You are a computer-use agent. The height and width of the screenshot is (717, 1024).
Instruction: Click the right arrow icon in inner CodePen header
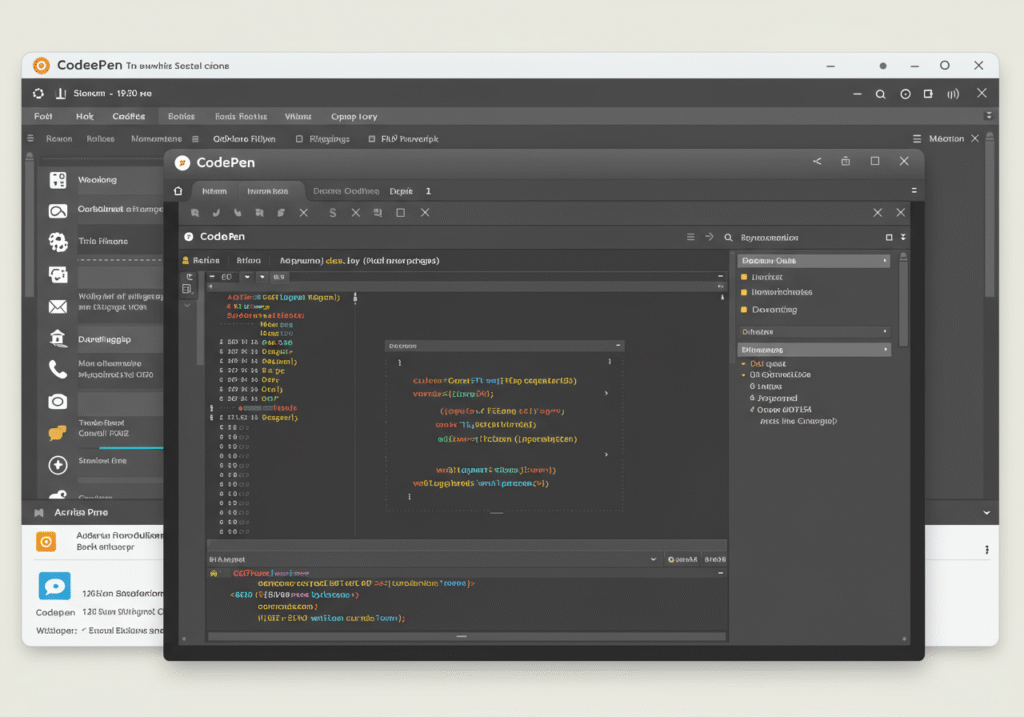click(x=709, y=237)
